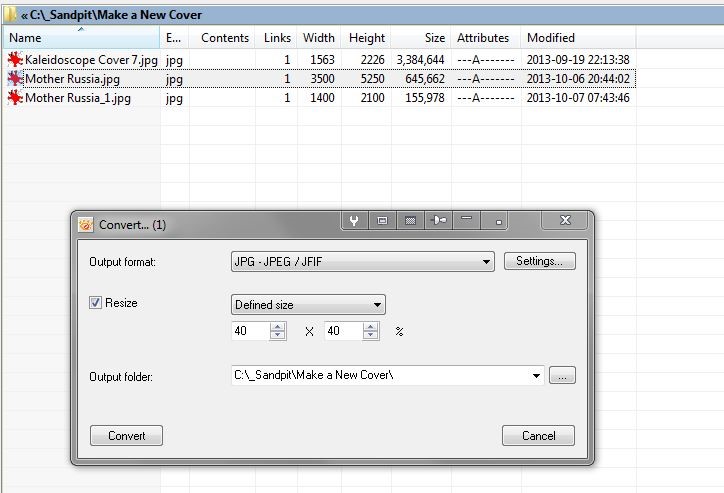Increase width percentage with up arrow

click(277, 327)
